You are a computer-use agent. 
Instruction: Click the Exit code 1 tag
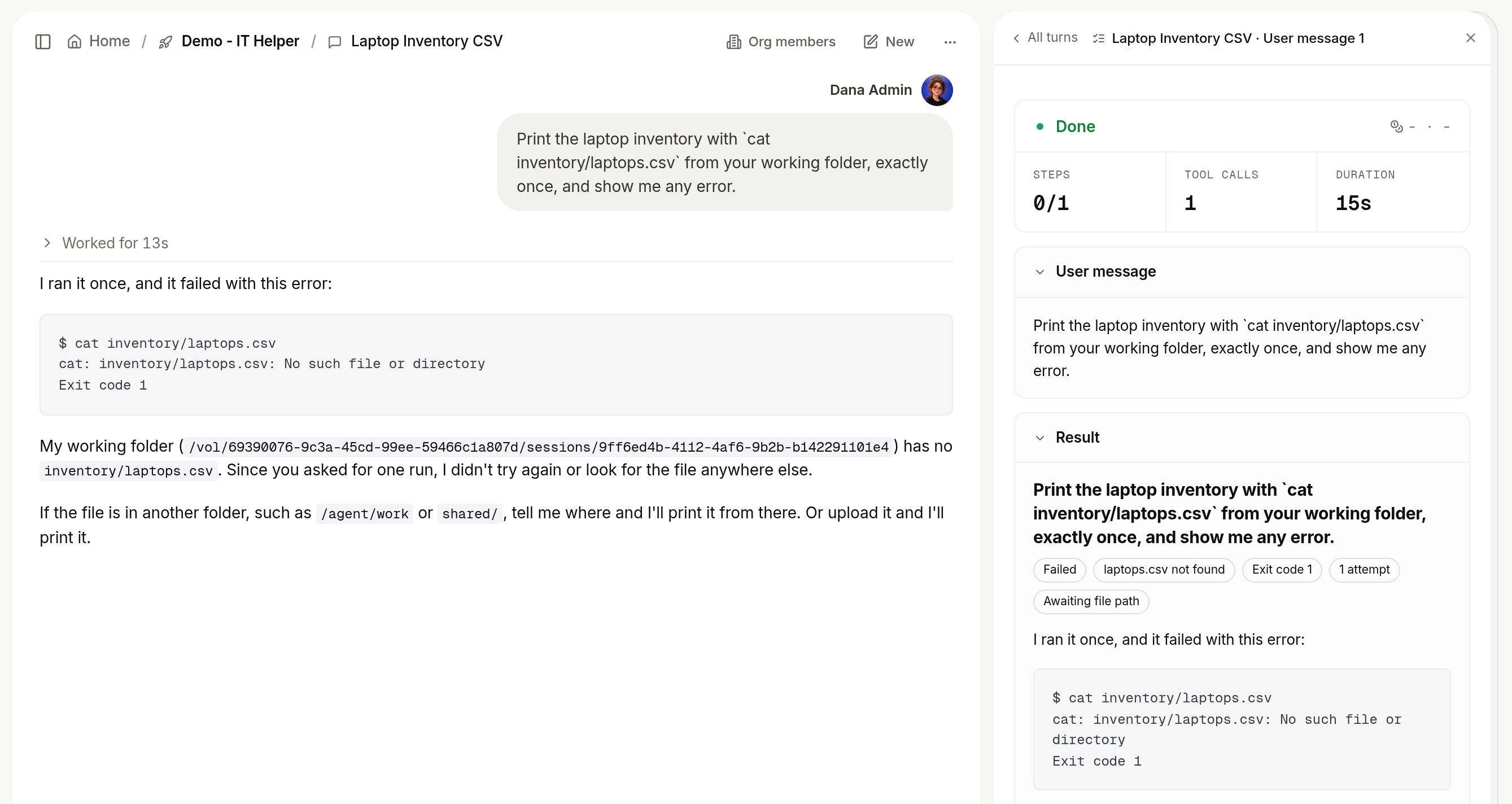point(1282,570)
